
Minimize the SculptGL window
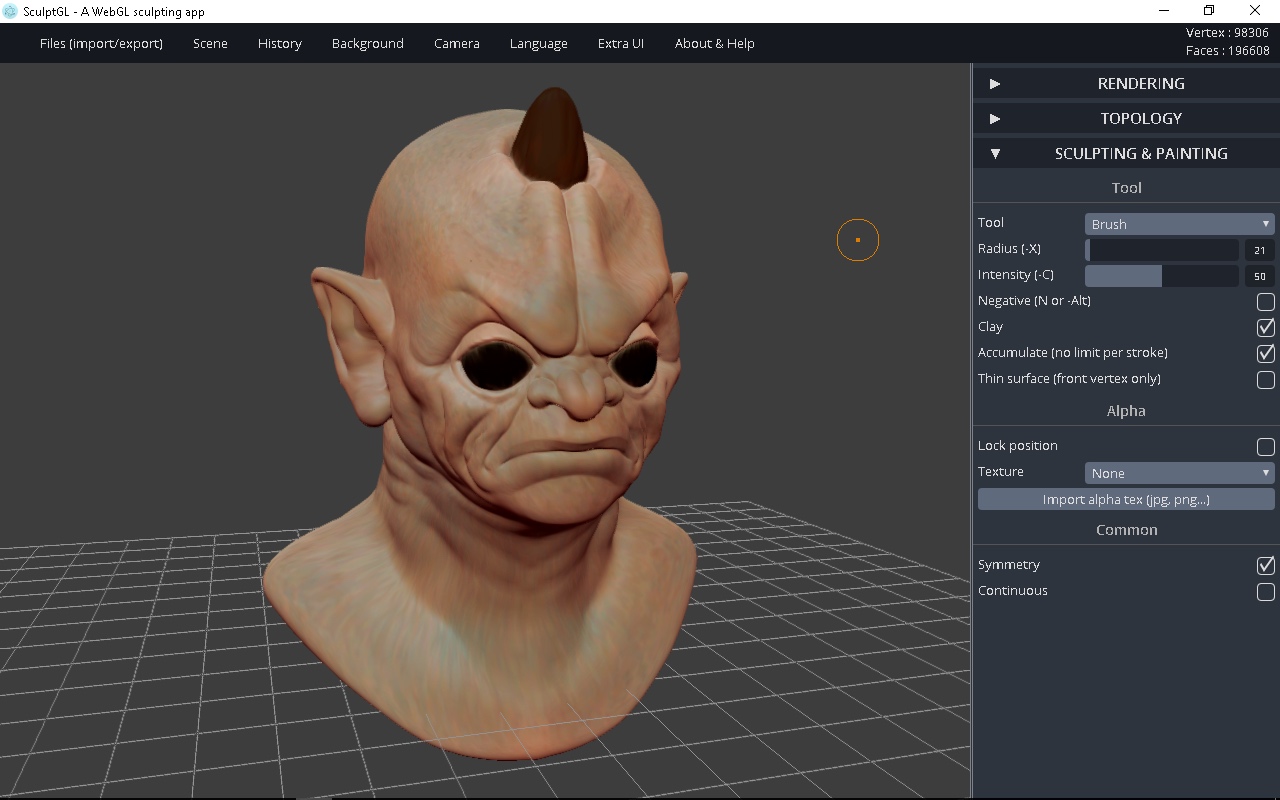click(x=1164, y=10)
